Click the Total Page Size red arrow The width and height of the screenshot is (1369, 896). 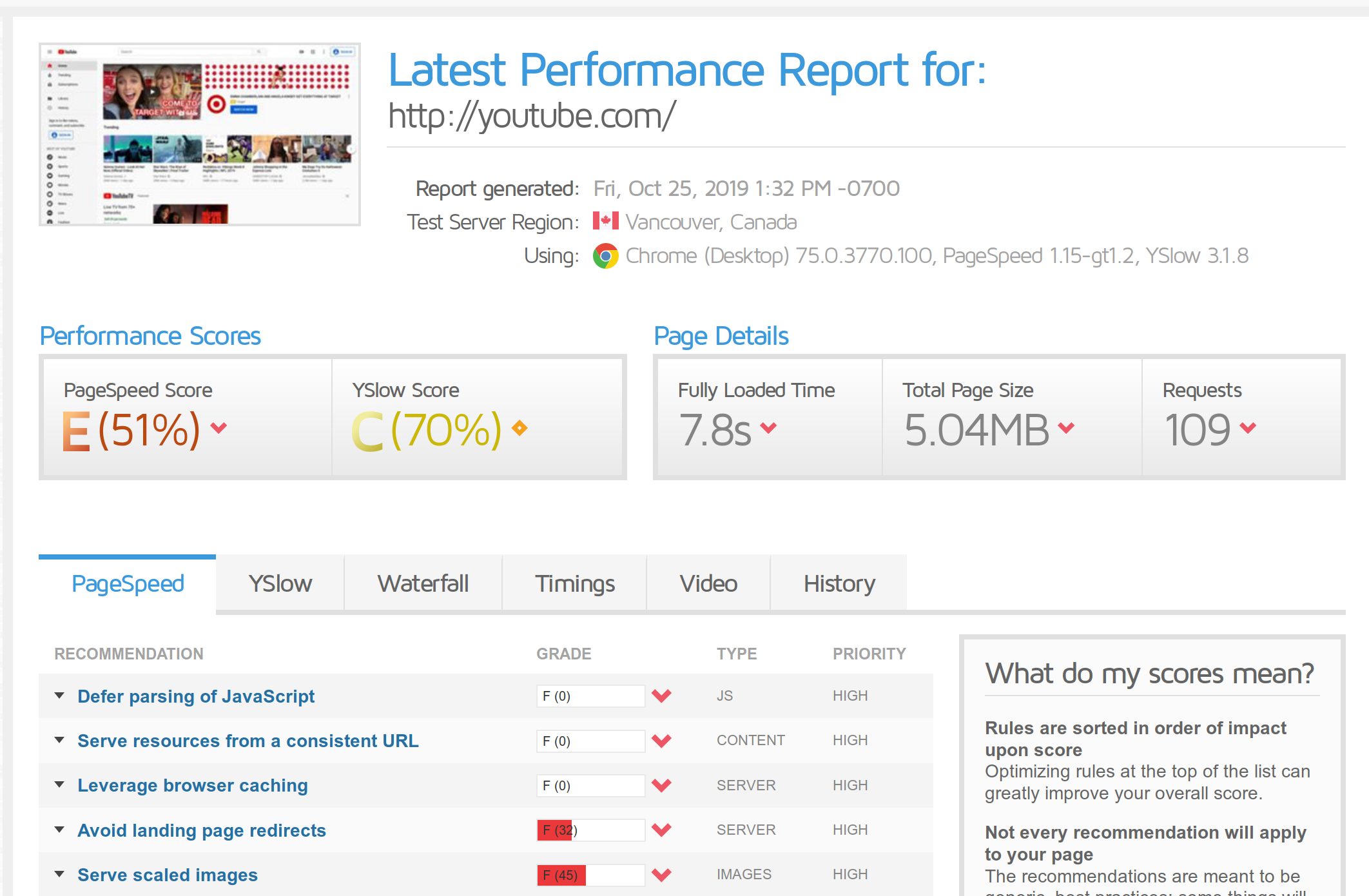[x=1066, y=427]
